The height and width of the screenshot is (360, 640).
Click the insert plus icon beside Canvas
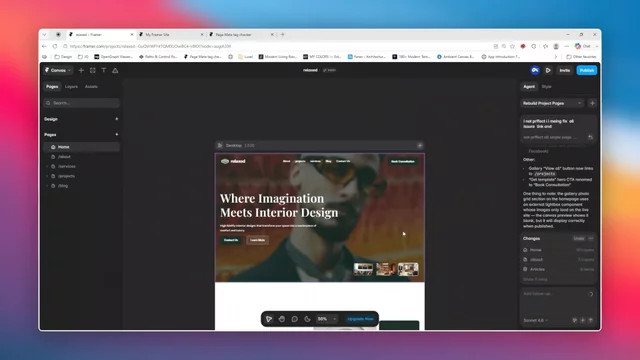click(81, 70)
